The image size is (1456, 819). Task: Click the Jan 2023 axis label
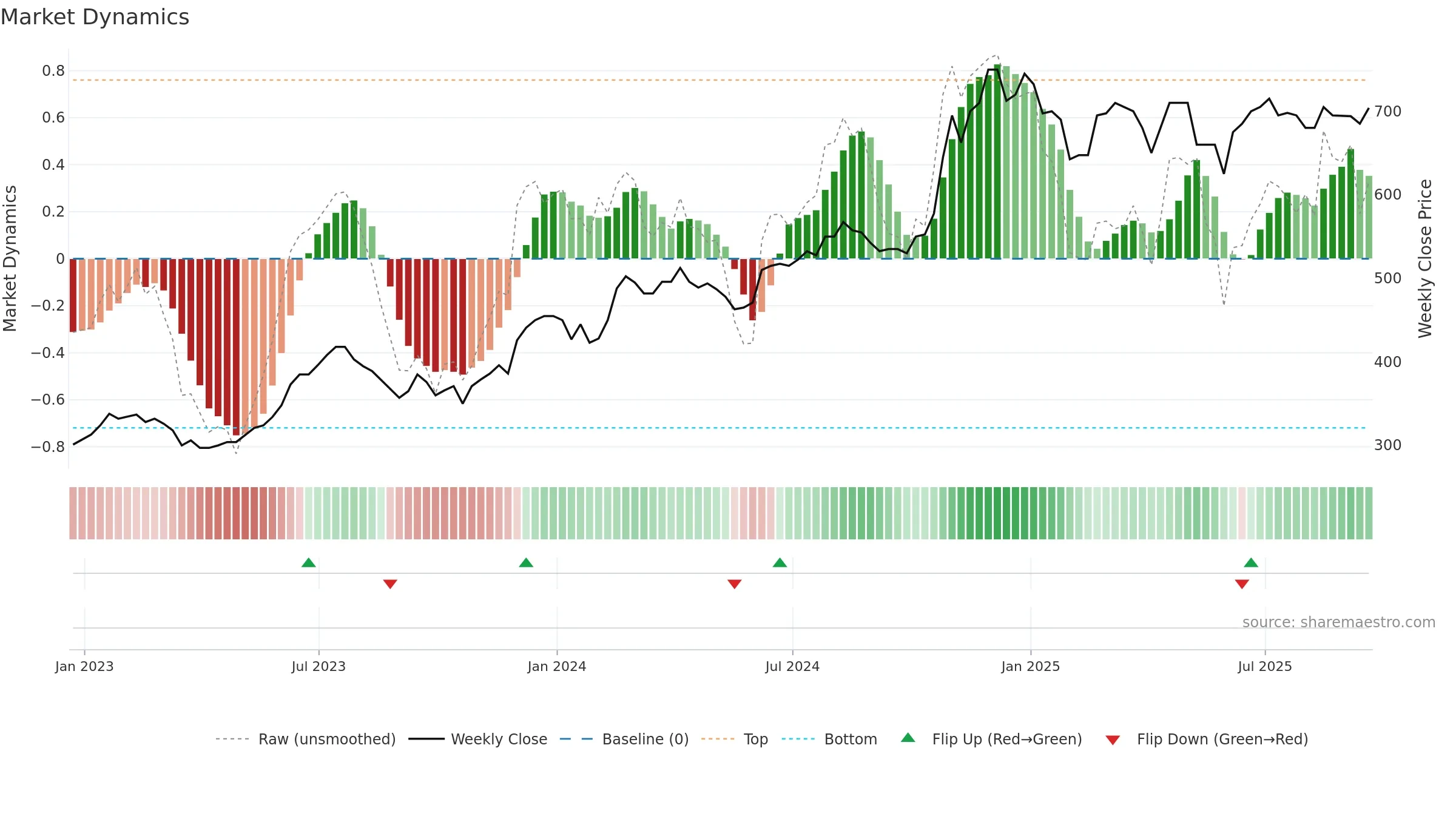click(84, 666)
